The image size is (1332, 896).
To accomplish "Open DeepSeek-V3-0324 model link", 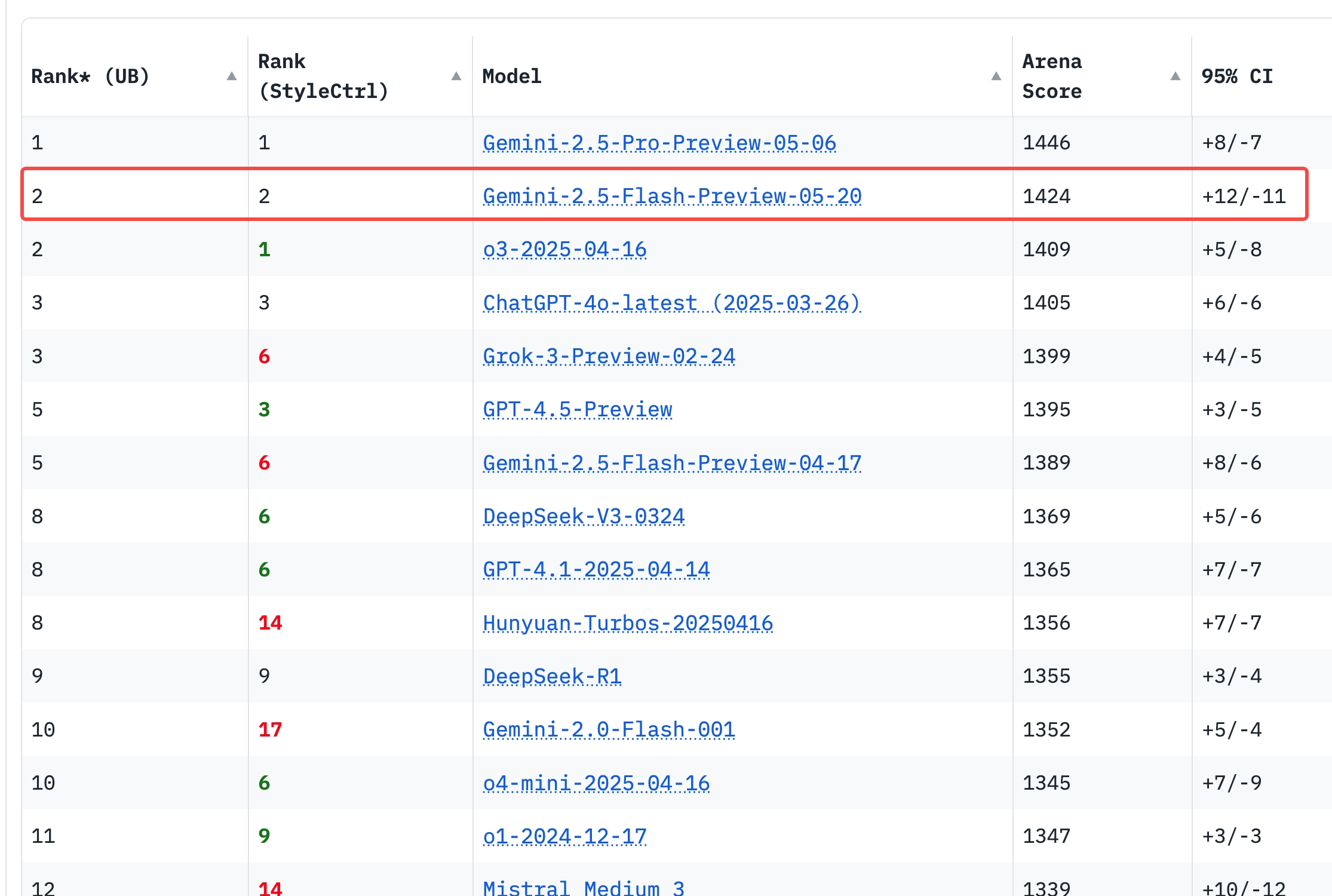I will tap(584, 516).
